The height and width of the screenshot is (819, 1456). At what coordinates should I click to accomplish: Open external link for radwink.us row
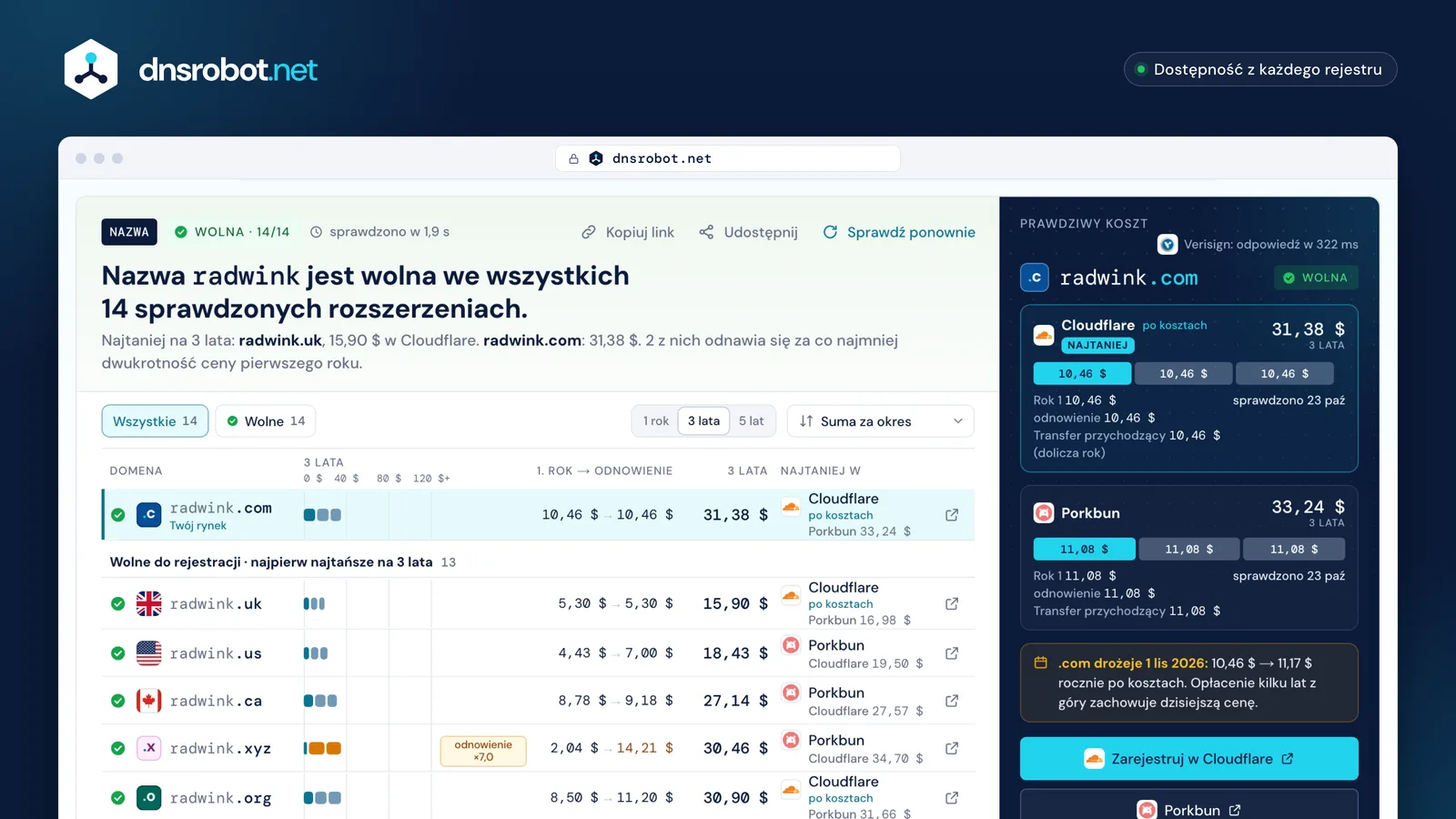pos(952,653)
